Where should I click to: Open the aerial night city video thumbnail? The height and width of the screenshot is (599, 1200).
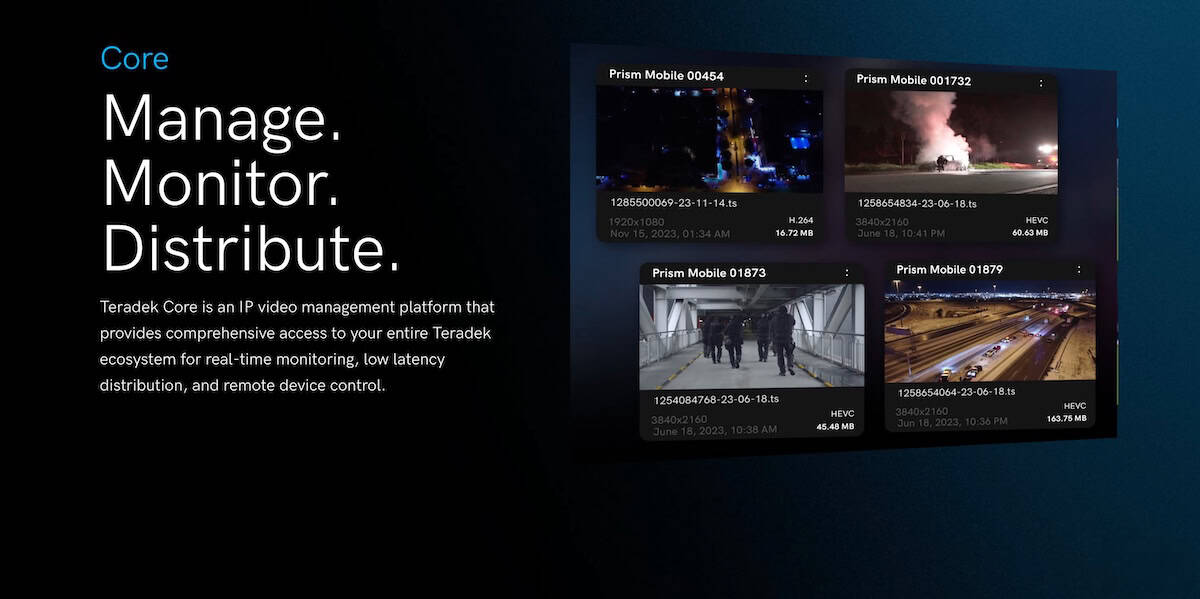[709, 140]
